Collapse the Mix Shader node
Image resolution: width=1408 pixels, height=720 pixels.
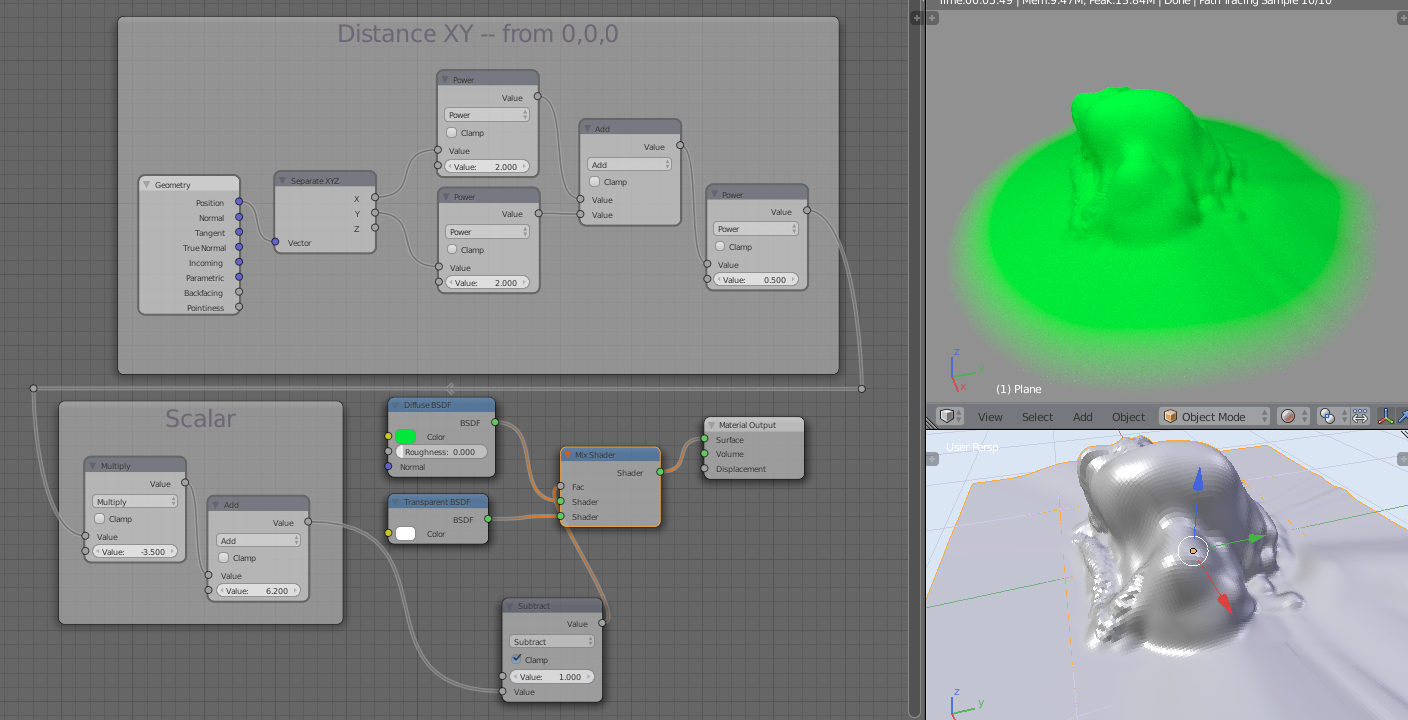pyautogui.click(x=568, y=455)
